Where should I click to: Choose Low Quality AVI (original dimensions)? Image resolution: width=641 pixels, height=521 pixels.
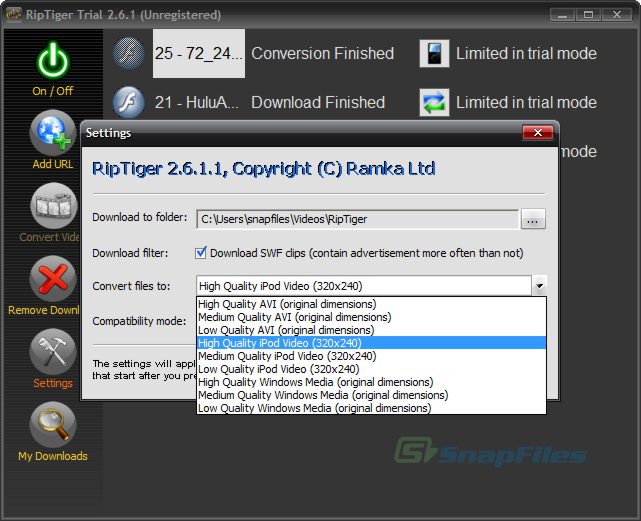371,330
